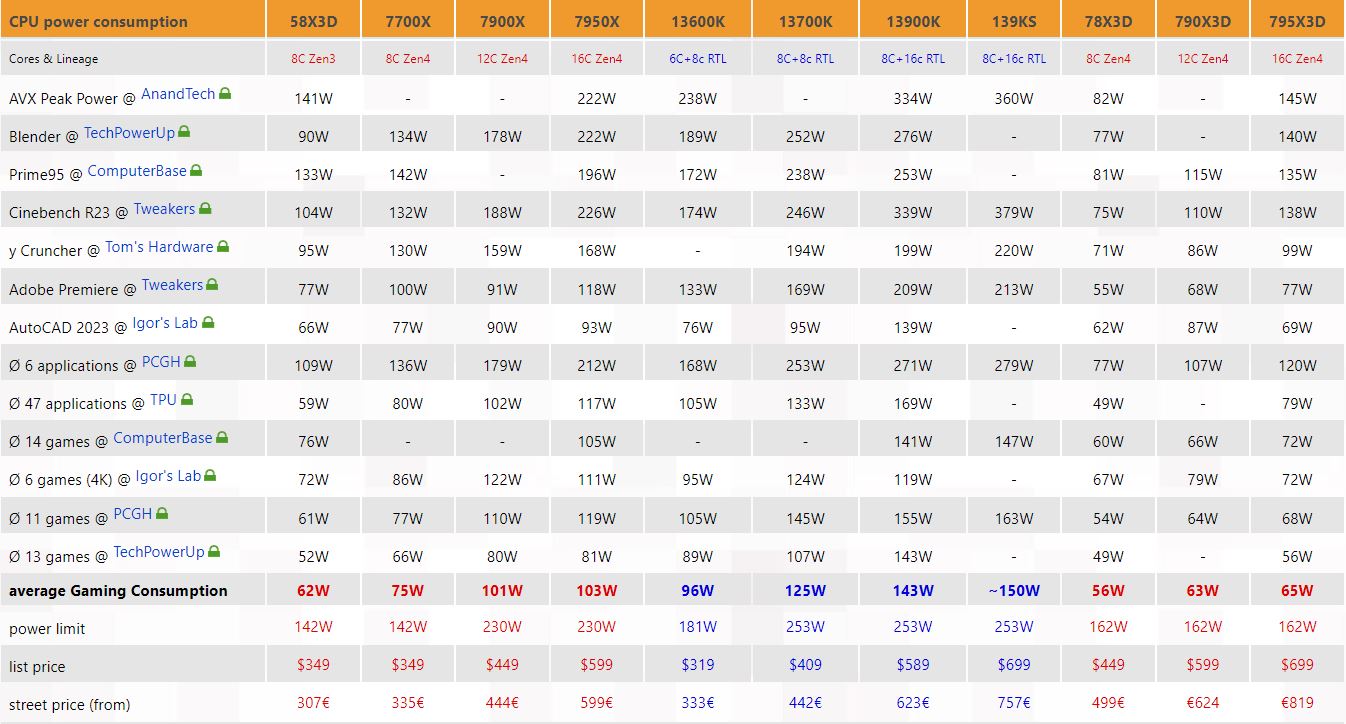Visit the Tom's Hardware link for y Cruncher

pyautogui.click(x=159, y=246)
